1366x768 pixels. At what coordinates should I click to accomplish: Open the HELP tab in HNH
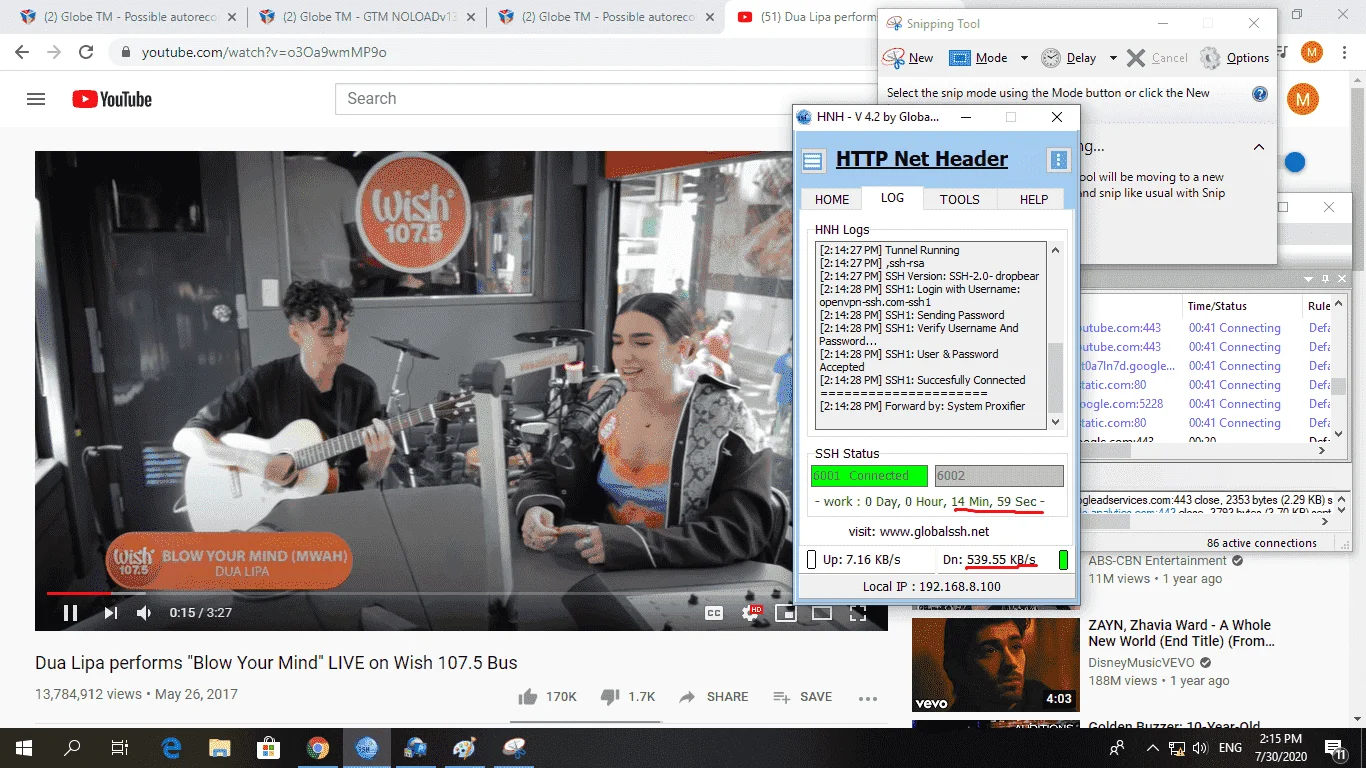coord(1034,200)
